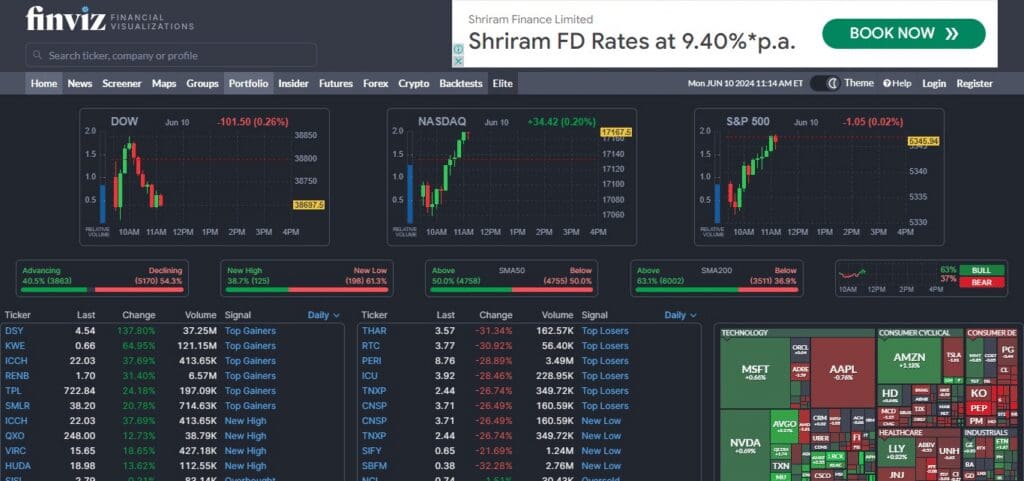The height and width of the screenshot is (481, 1024).
Task: Open the Backtests page
Action: pyautogui.click(x=461, y=84)
